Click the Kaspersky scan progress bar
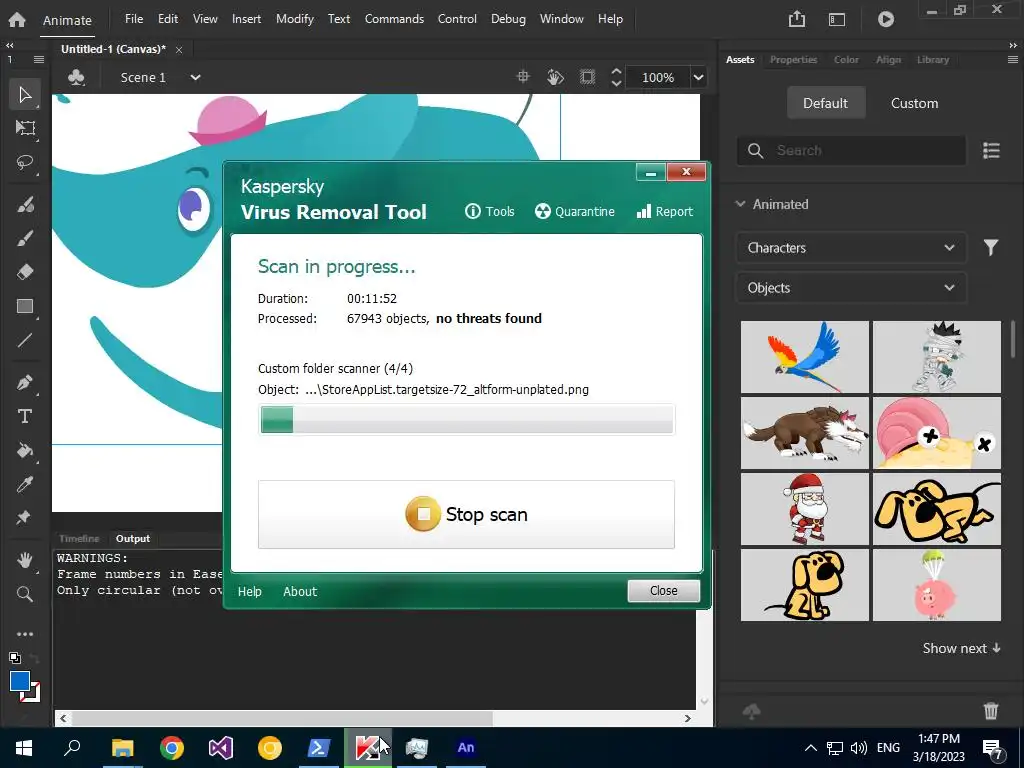The image size is (1024, 768). click(466, 419)
